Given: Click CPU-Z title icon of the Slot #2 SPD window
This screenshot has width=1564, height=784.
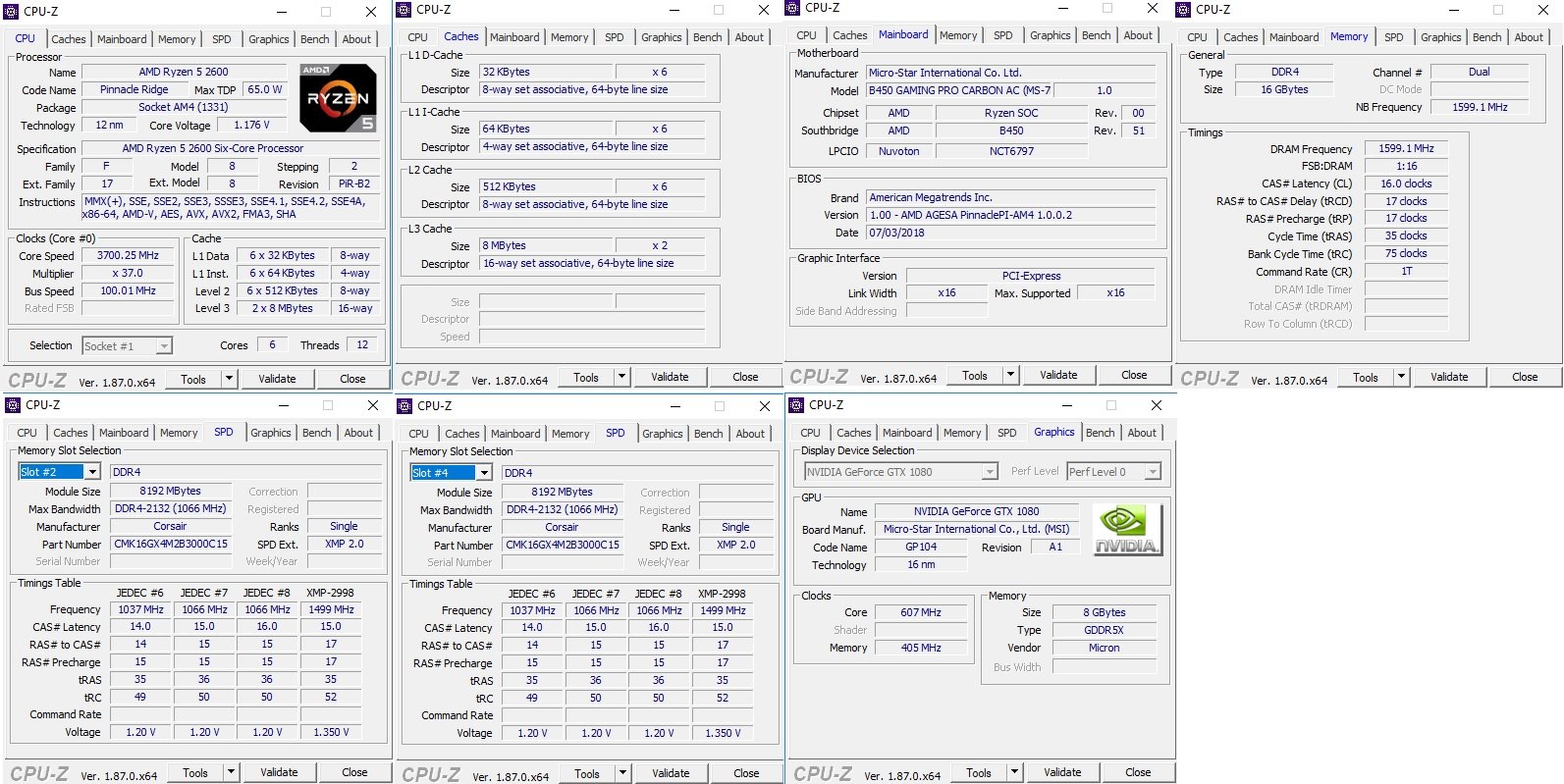Looking at the screenshot, I should point(13,405).
